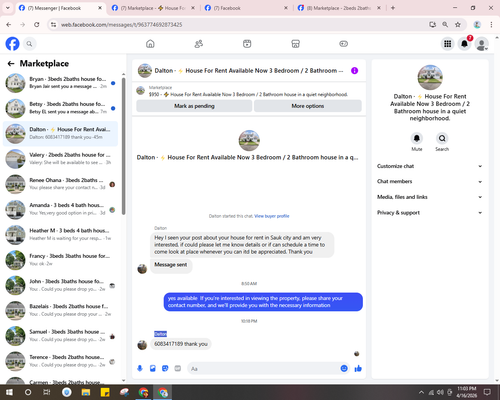This screenshot has width=500, height=400.
Task: Attach a file image icon
Action: [x=153, y=368]
